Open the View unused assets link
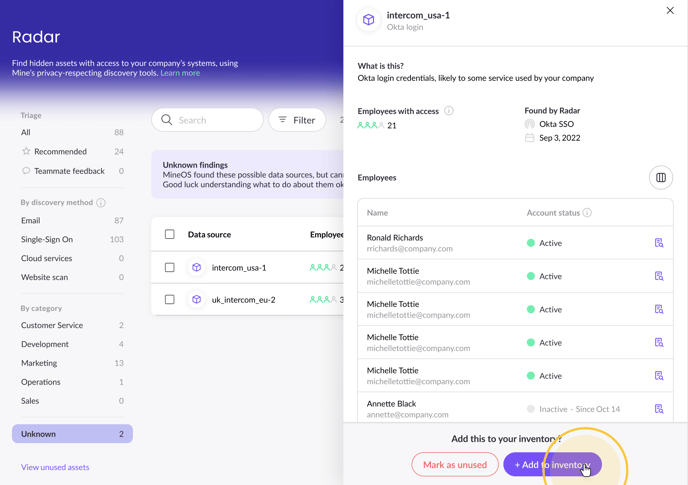688x485 pixels. (55, 467)
